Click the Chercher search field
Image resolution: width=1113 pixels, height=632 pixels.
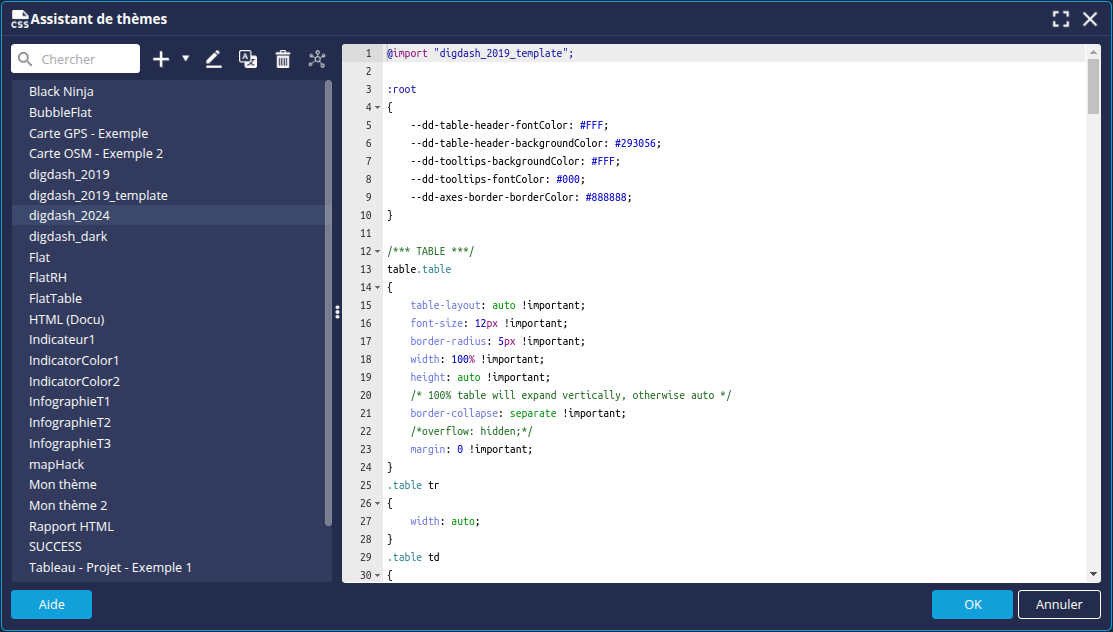[85, 59]
